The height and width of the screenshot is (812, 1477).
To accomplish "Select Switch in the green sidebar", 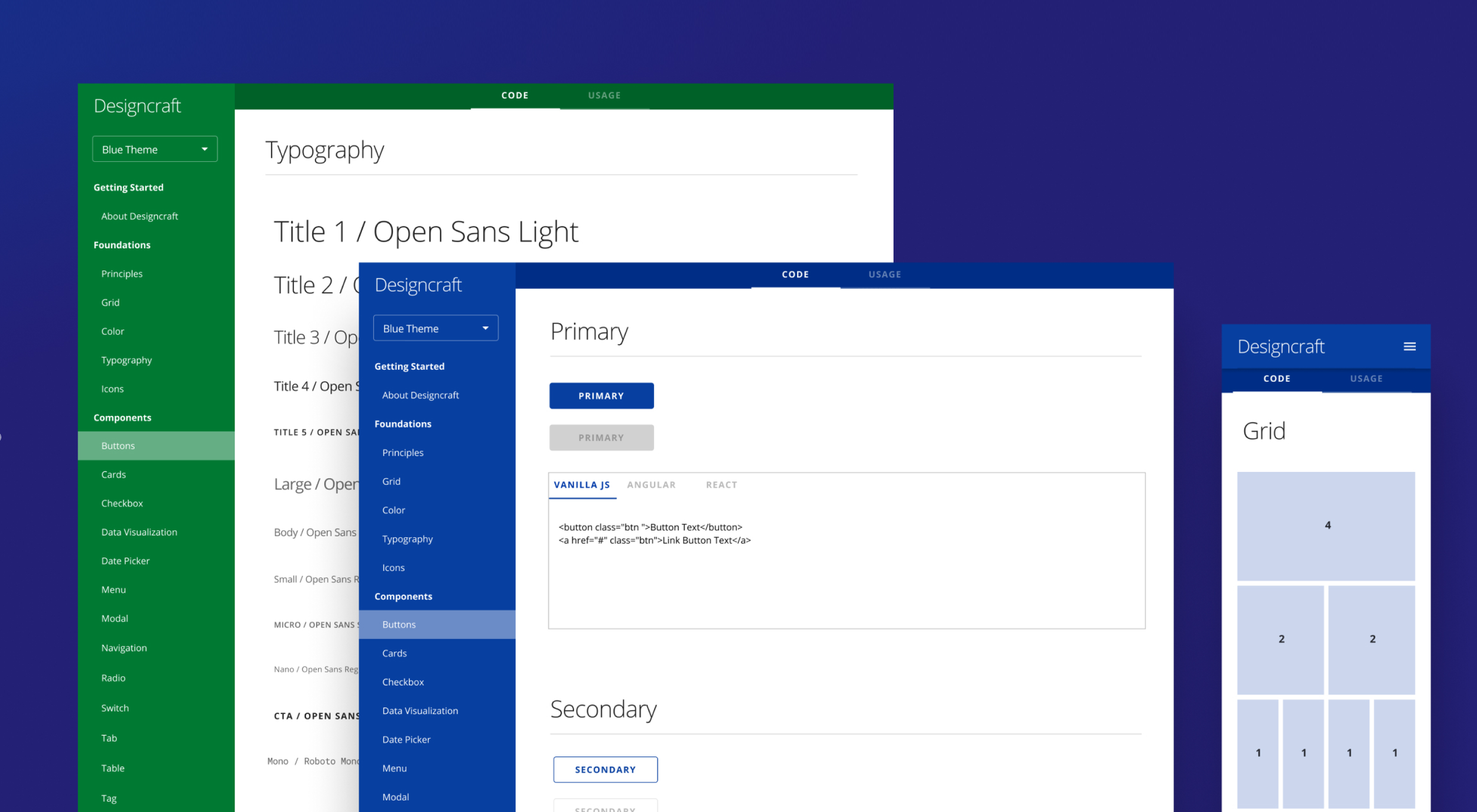I will pos(115,708).
